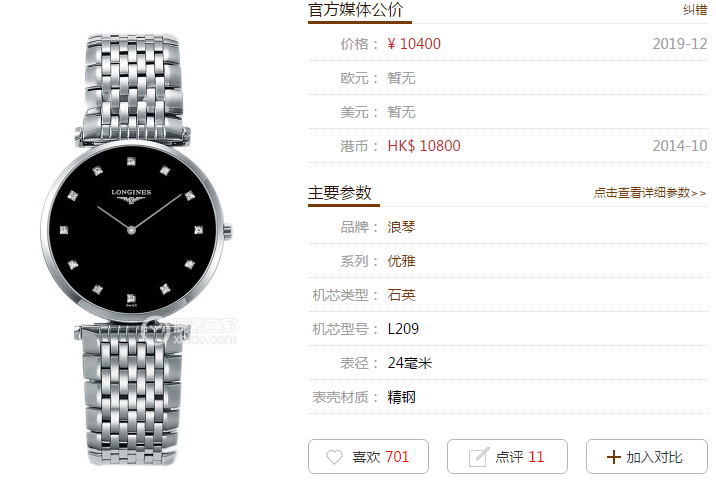This screenshot has width=716, height=481.
Task: Open the 喜欢 701 like button
Action: pyautogui.click(x=368, y=457)
